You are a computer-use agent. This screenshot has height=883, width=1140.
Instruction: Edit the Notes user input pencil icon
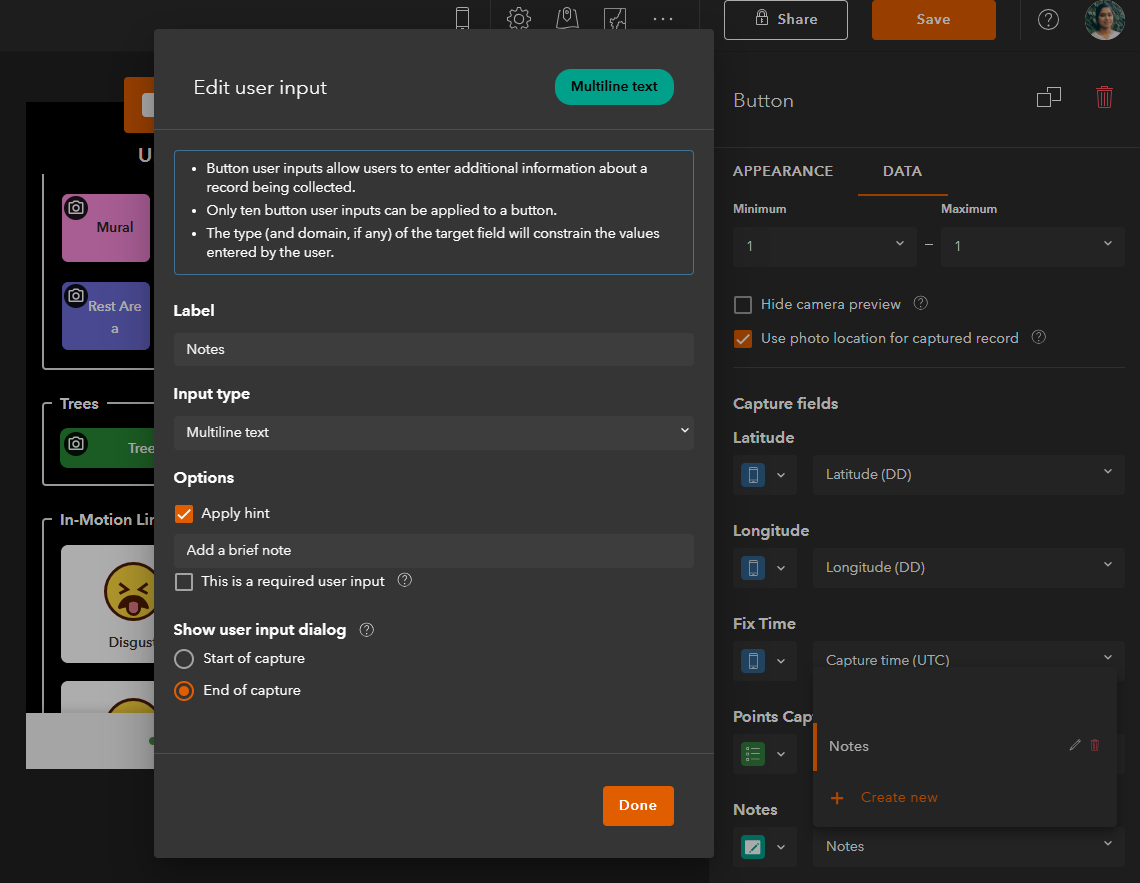coord(1075,745)
